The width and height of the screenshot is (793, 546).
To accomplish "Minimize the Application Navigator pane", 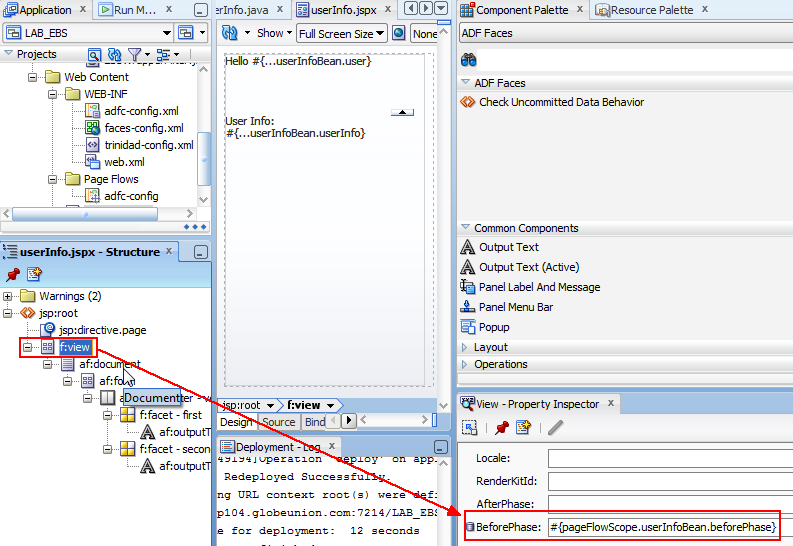I will [201, 10].
